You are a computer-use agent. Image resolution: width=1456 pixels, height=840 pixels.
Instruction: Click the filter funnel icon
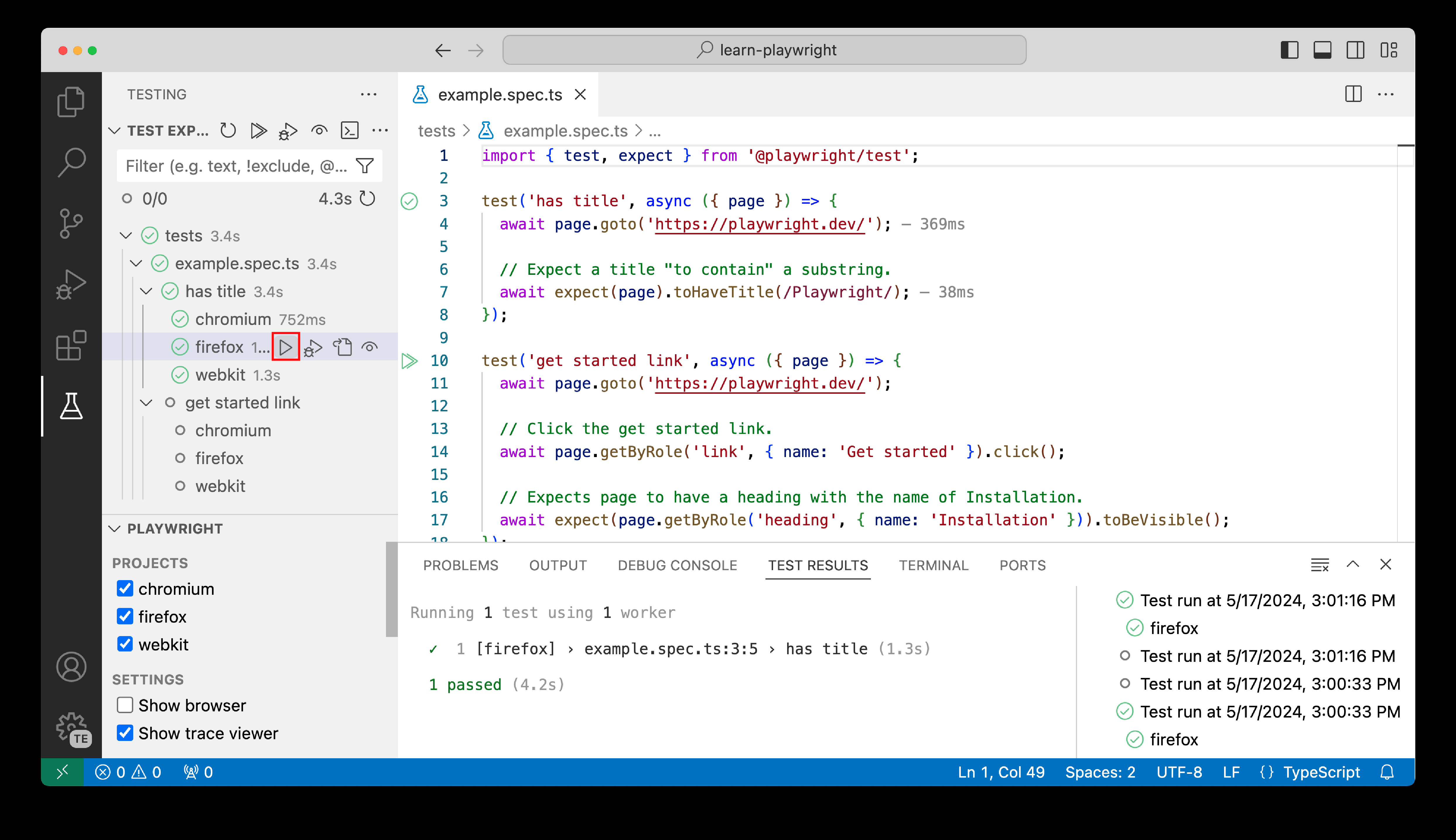[364, 166]
